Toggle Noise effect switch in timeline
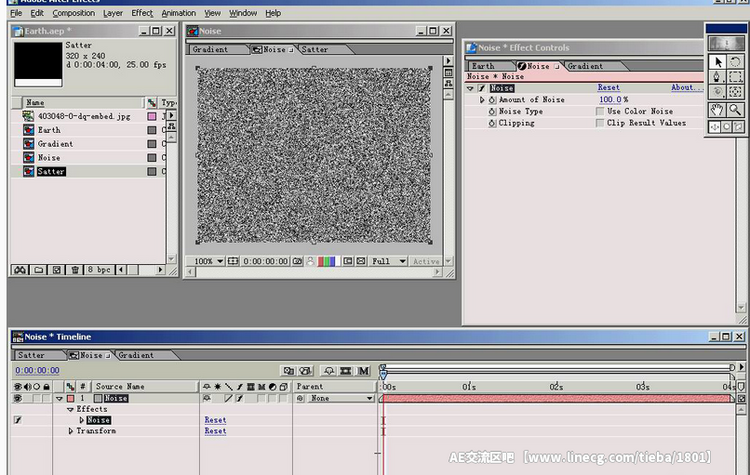Image resolution: width=750 pixels, height=475 pixels. 18,420
